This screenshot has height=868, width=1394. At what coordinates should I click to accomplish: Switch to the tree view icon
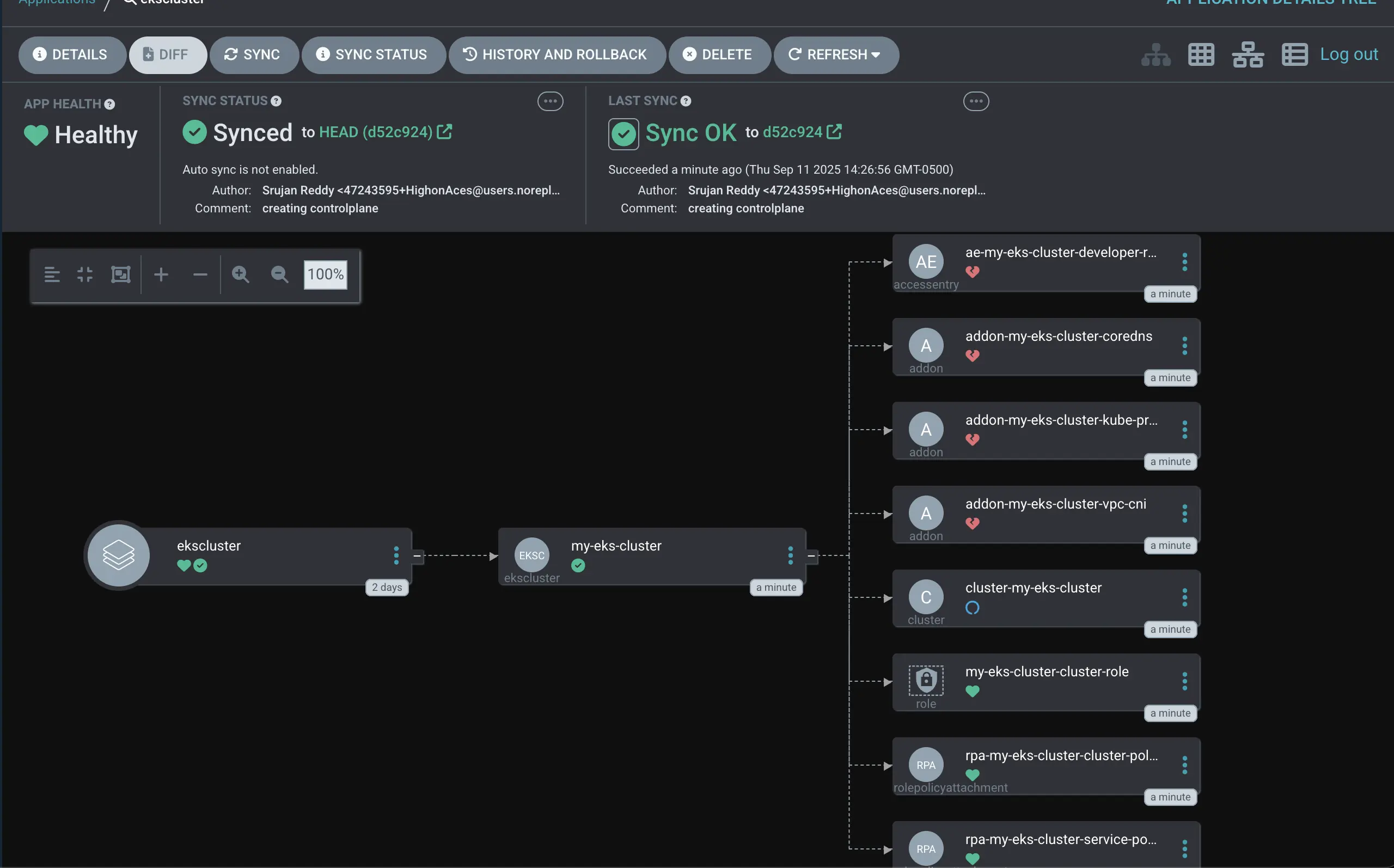pos(1155,54)
